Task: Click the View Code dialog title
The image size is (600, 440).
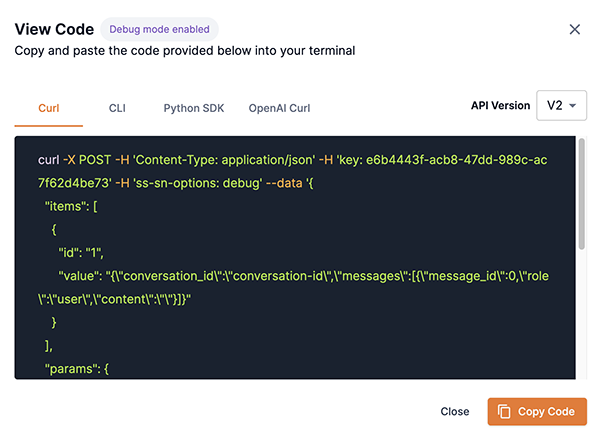Action: pos(54,30)
